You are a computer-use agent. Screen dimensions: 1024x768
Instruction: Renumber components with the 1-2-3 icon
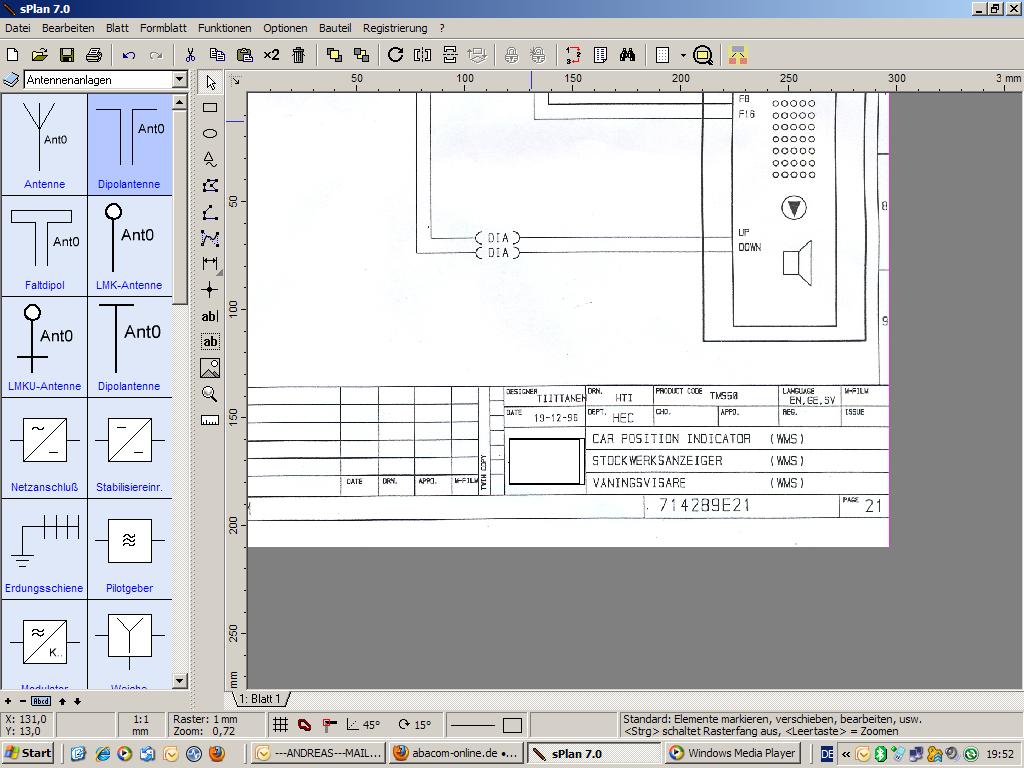tap(573, 55)
